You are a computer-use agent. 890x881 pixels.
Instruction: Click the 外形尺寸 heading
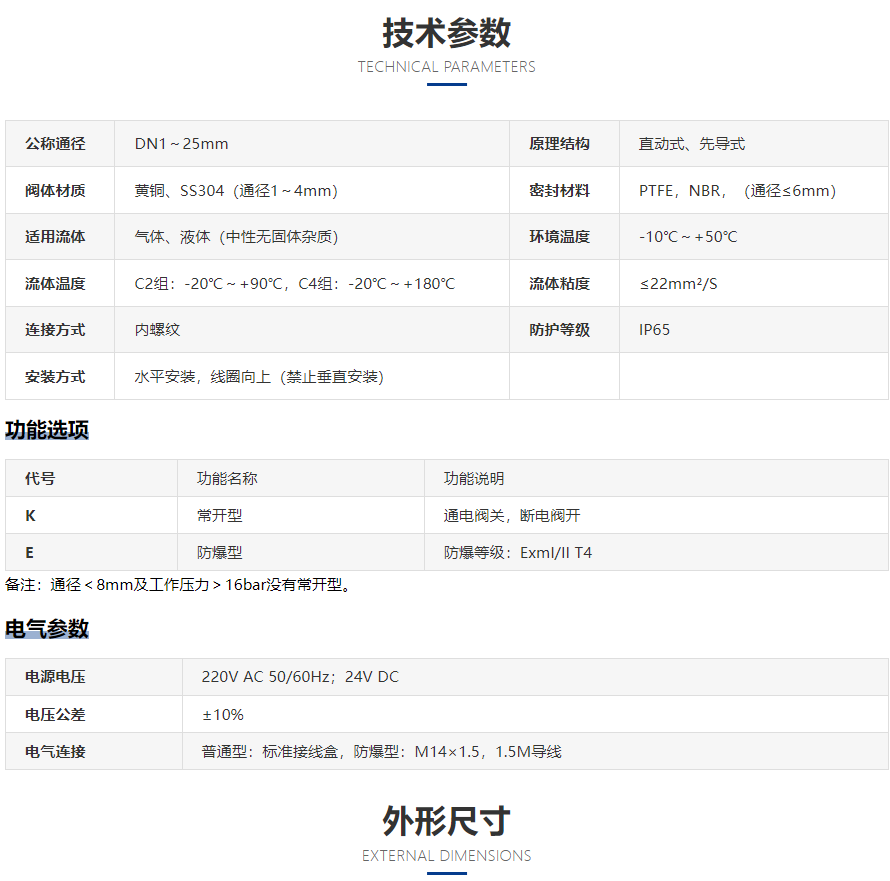pyautogui.click(x=446, y=821)
